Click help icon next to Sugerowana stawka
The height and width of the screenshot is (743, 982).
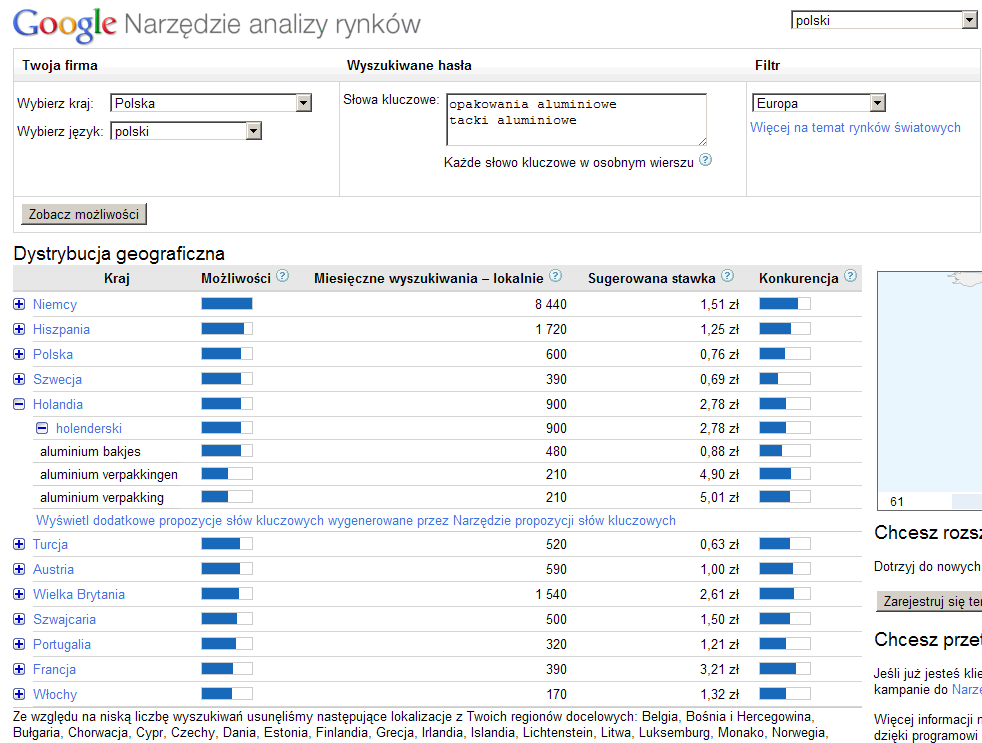pos(727,277)
